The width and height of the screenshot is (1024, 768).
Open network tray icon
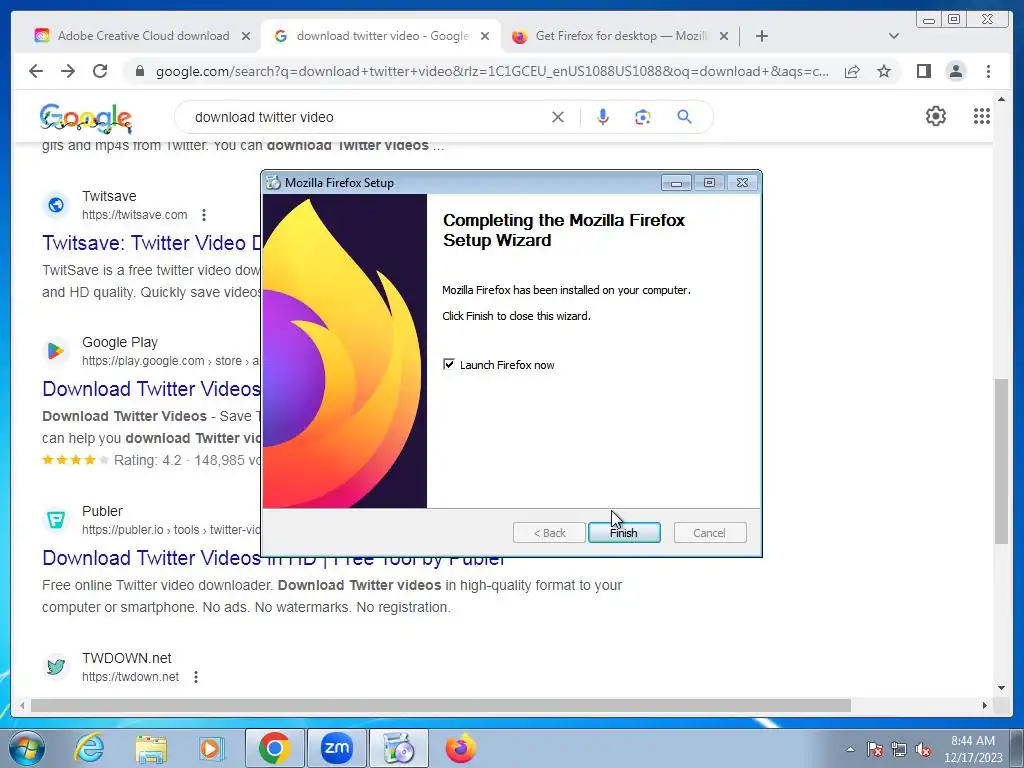(x=899, y=749)
